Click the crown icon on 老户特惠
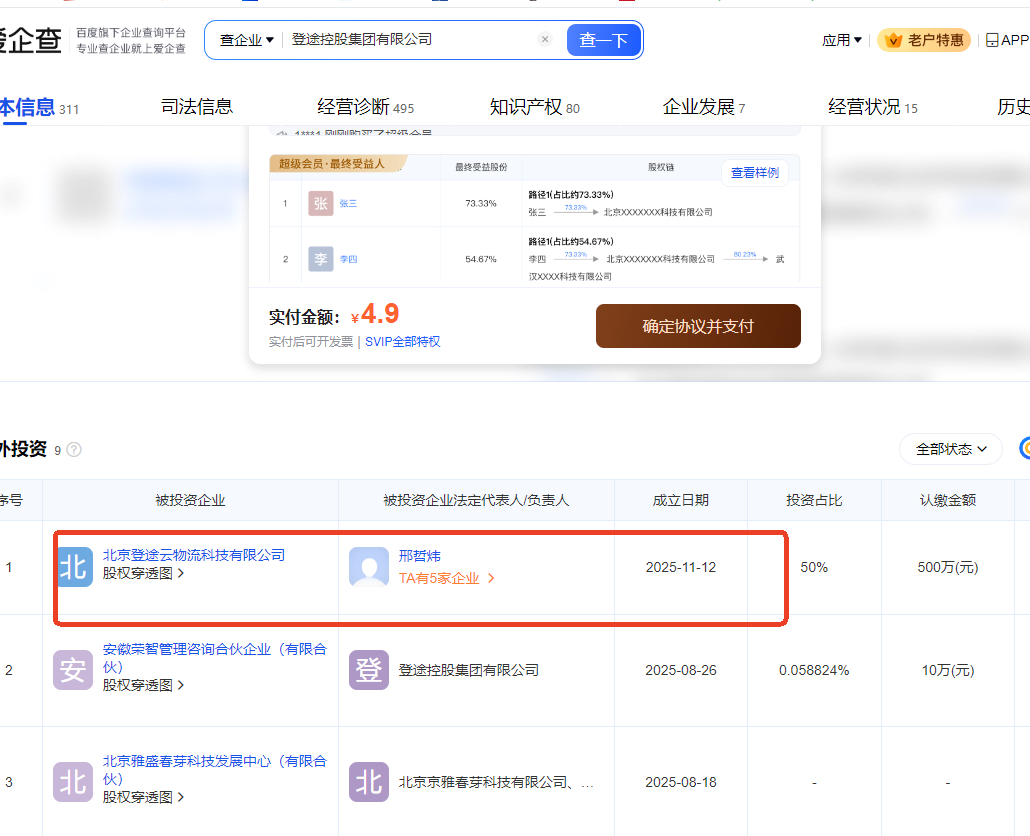 (x=893, y=40)
